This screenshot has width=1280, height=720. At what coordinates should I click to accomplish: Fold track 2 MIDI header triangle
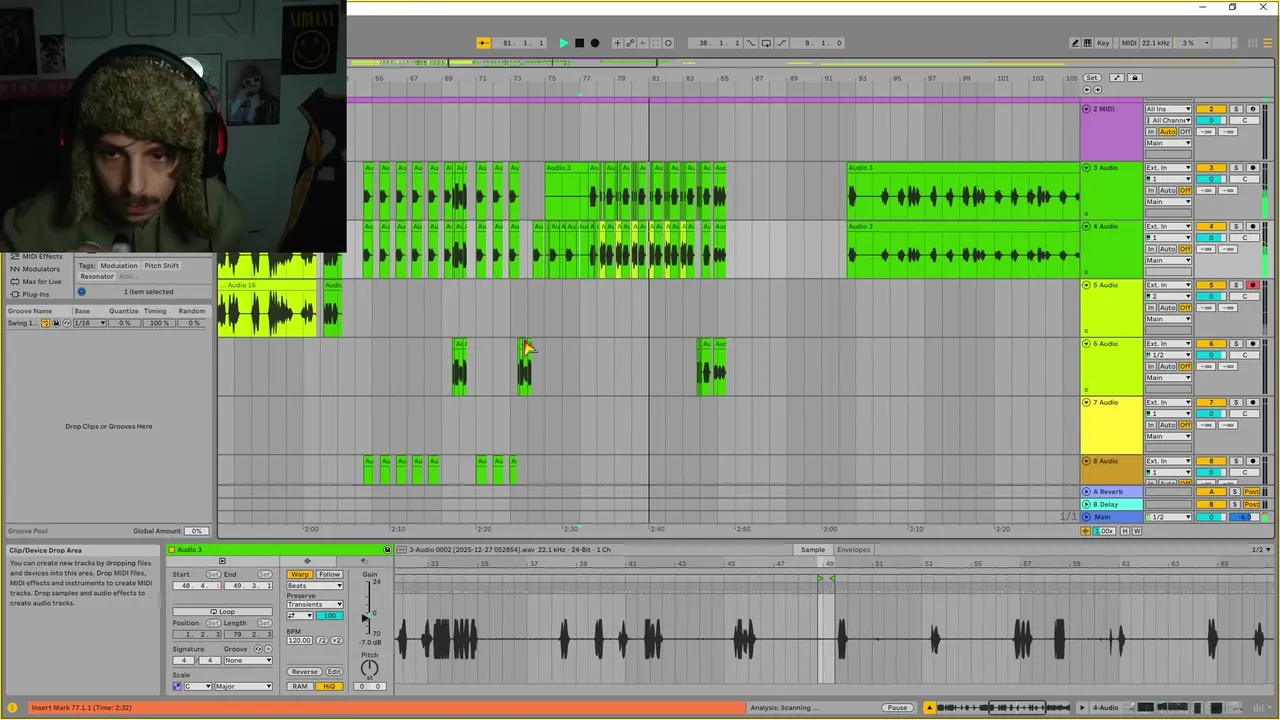[x=1087, y=109]
